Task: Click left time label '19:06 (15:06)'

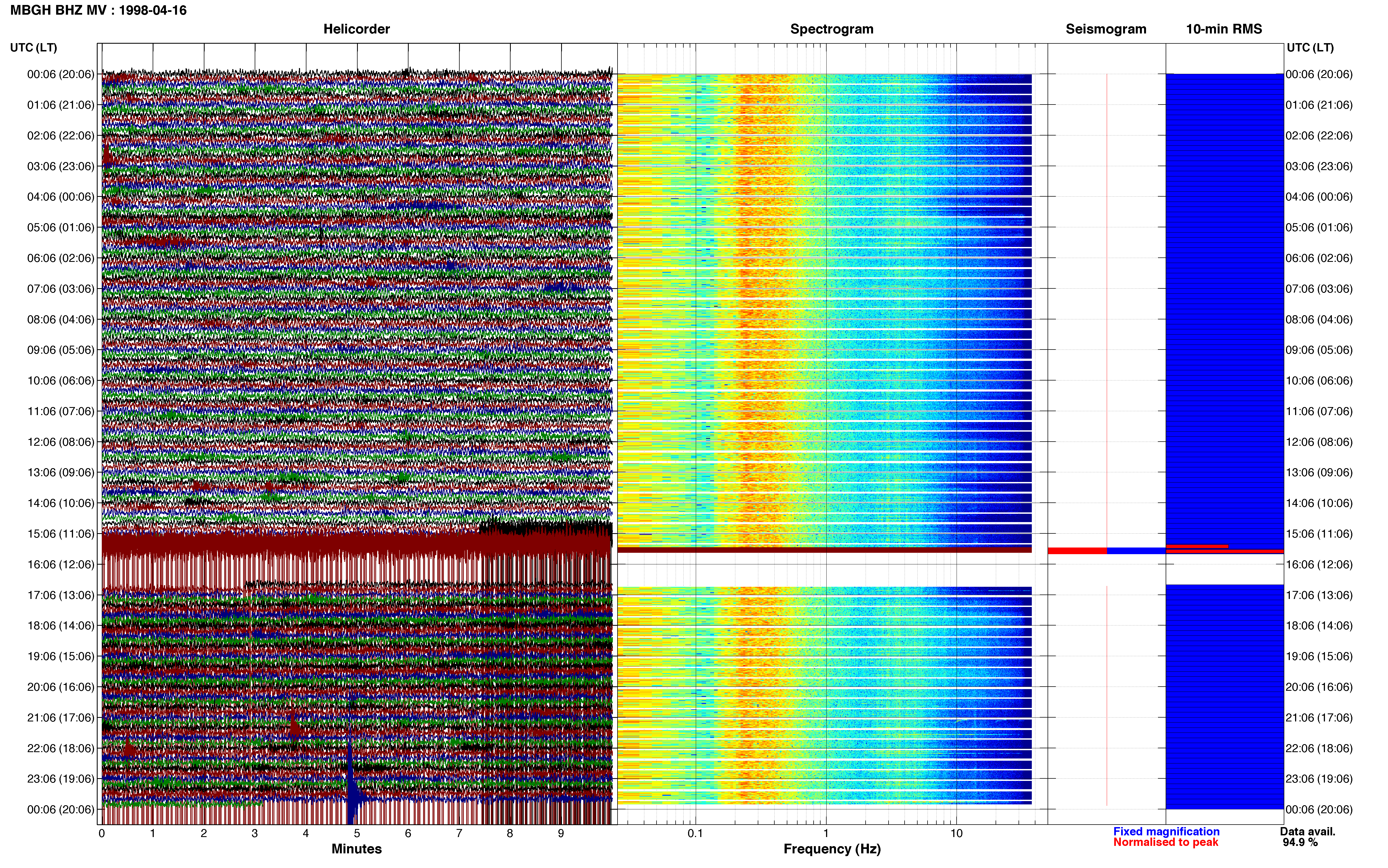Action: pos(60,657)
